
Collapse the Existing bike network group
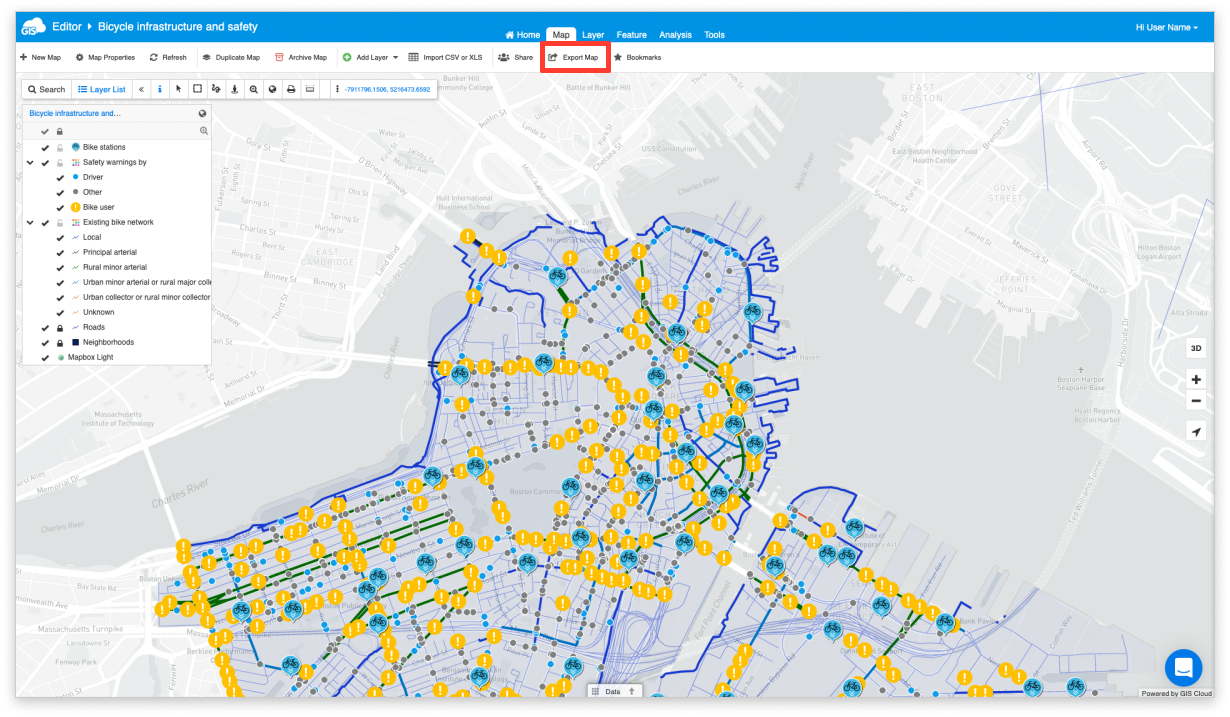point(30,222)
